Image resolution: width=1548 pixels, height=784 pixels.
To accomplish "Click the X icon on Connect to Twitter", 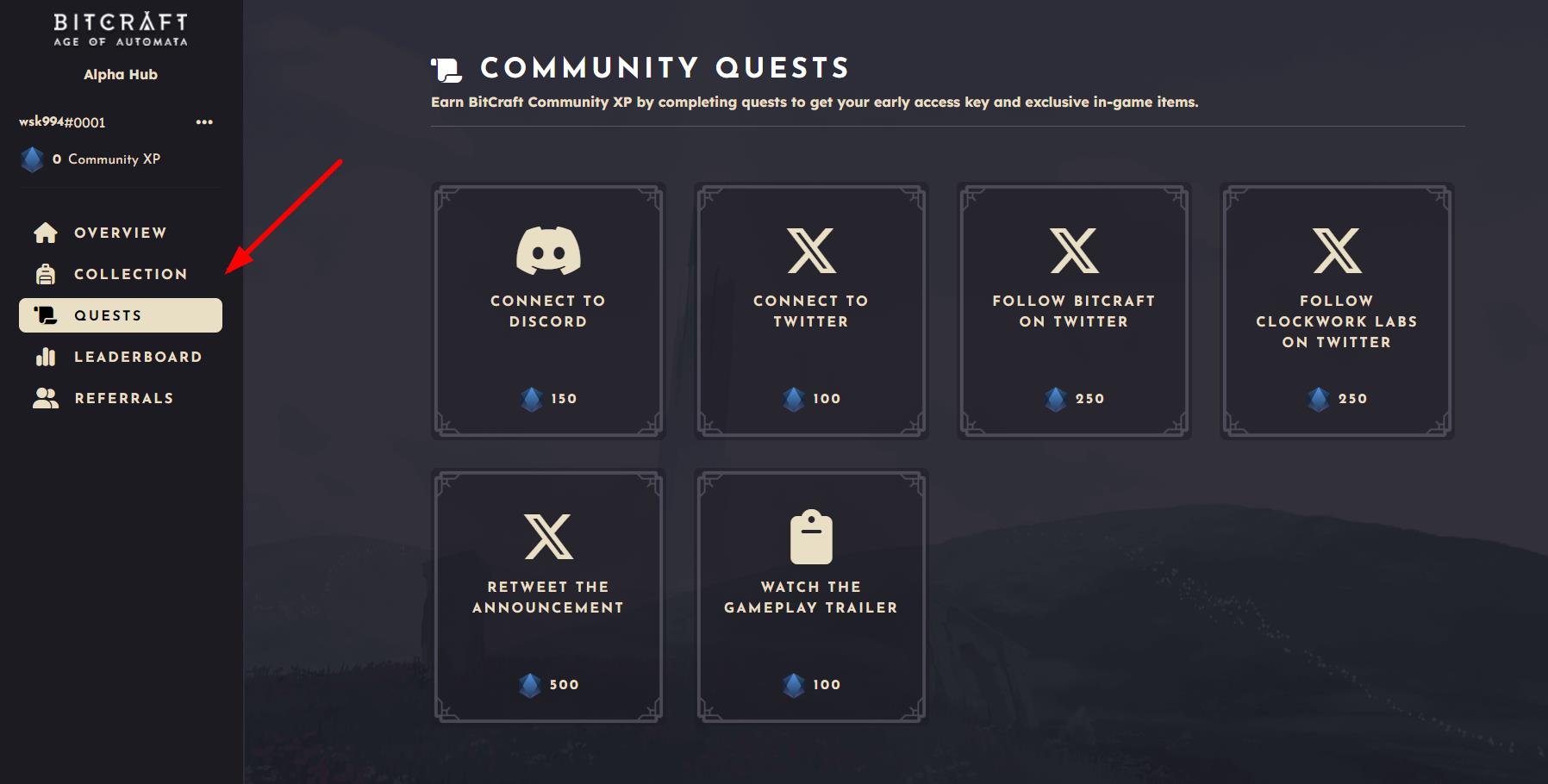I will click(811, 251).
